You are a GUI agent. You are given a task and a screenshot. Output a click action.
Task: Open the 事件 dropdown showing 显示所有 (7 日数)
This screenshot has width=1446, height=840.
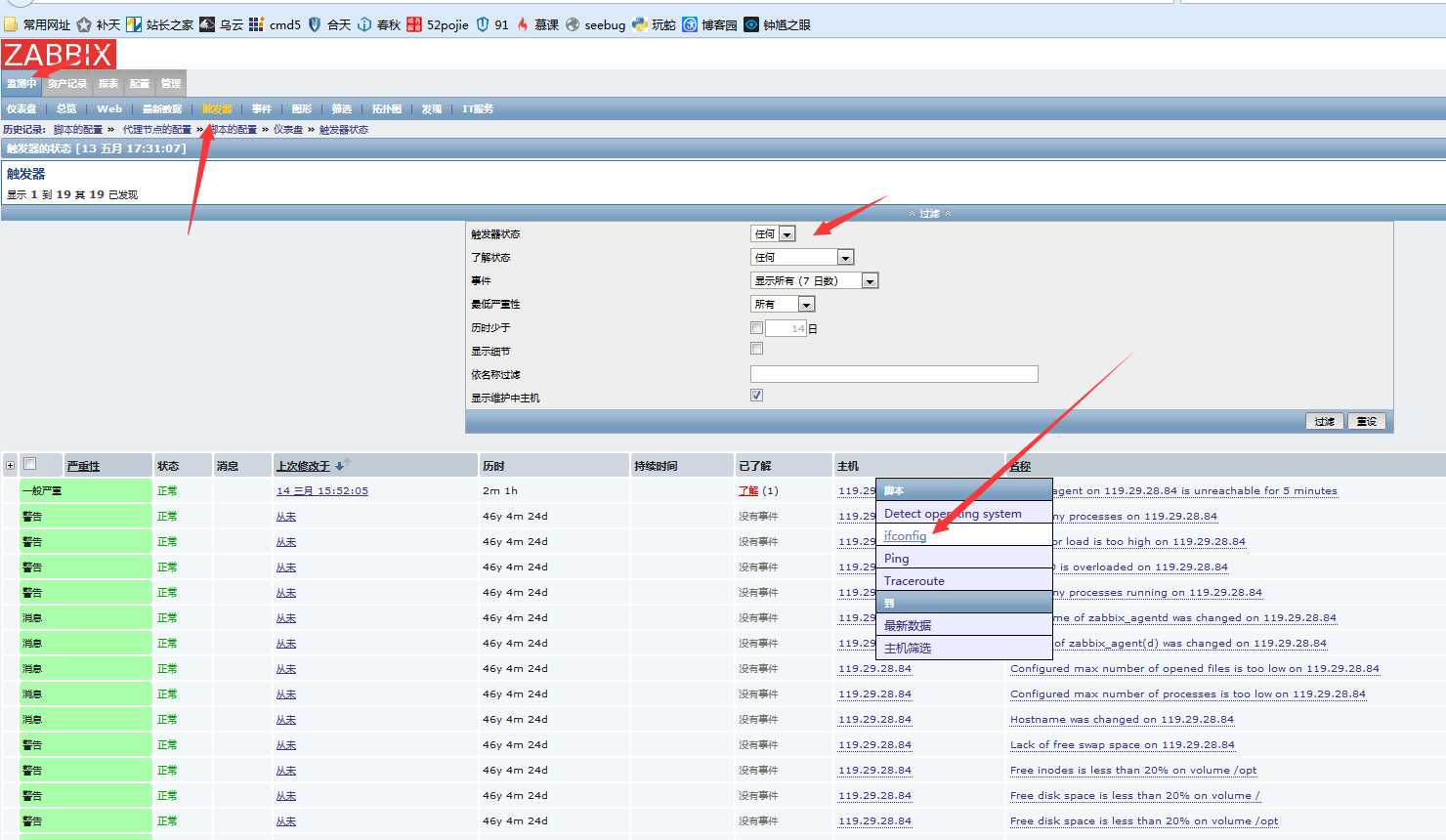pos(815,280)
